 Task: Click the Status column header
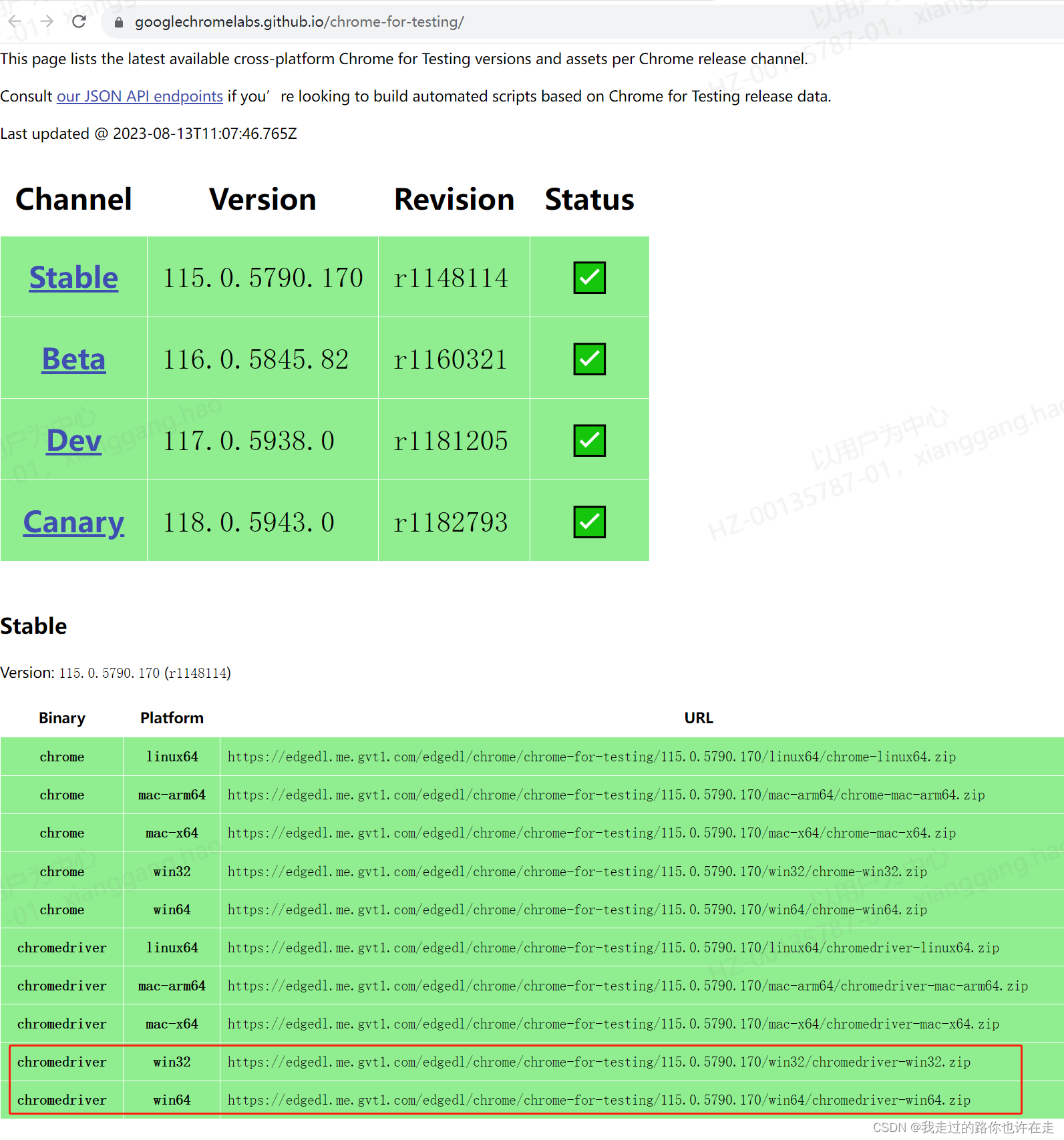(589, 199)
